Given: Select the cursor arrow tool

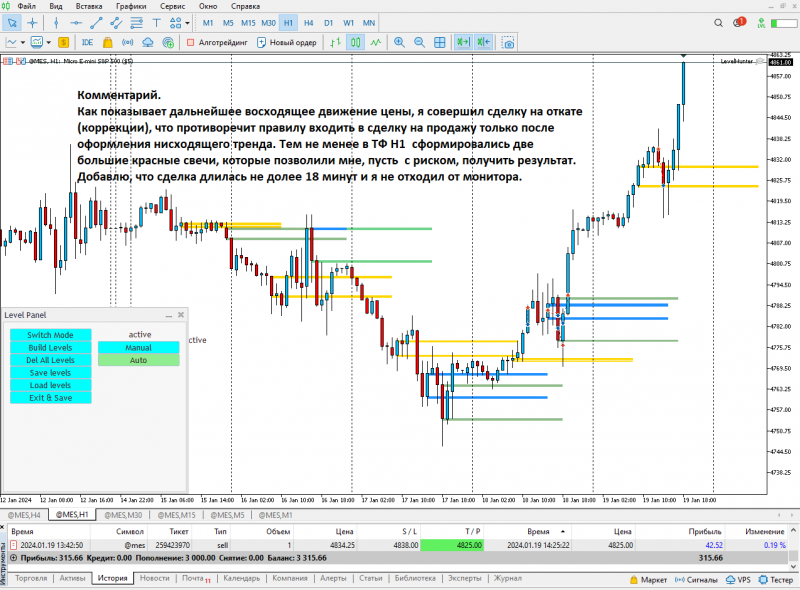Looking at the screenshot, I should click(12, 23).
